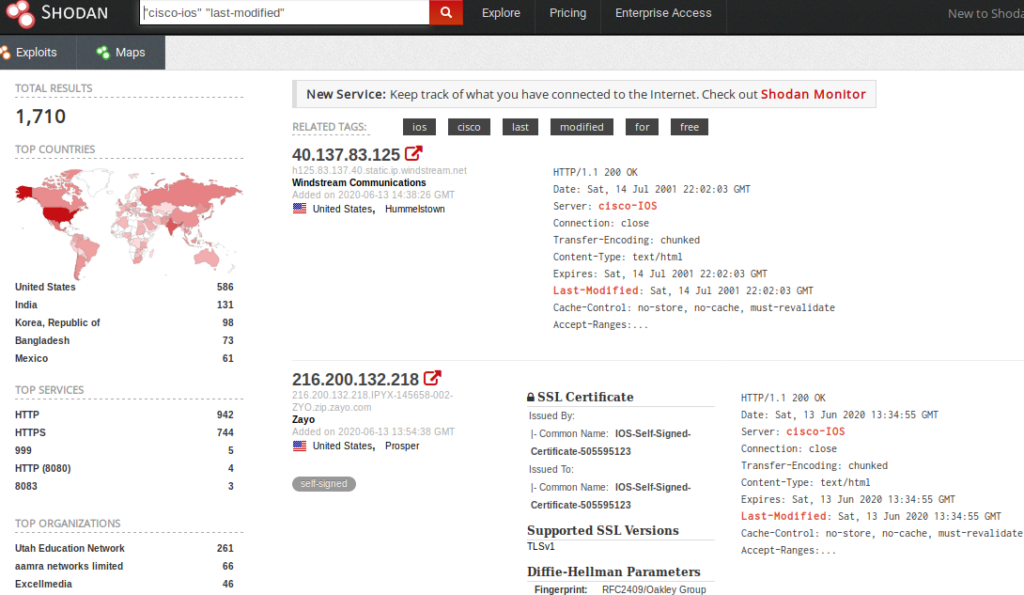Filter by HTTP service

pos(27,415)
